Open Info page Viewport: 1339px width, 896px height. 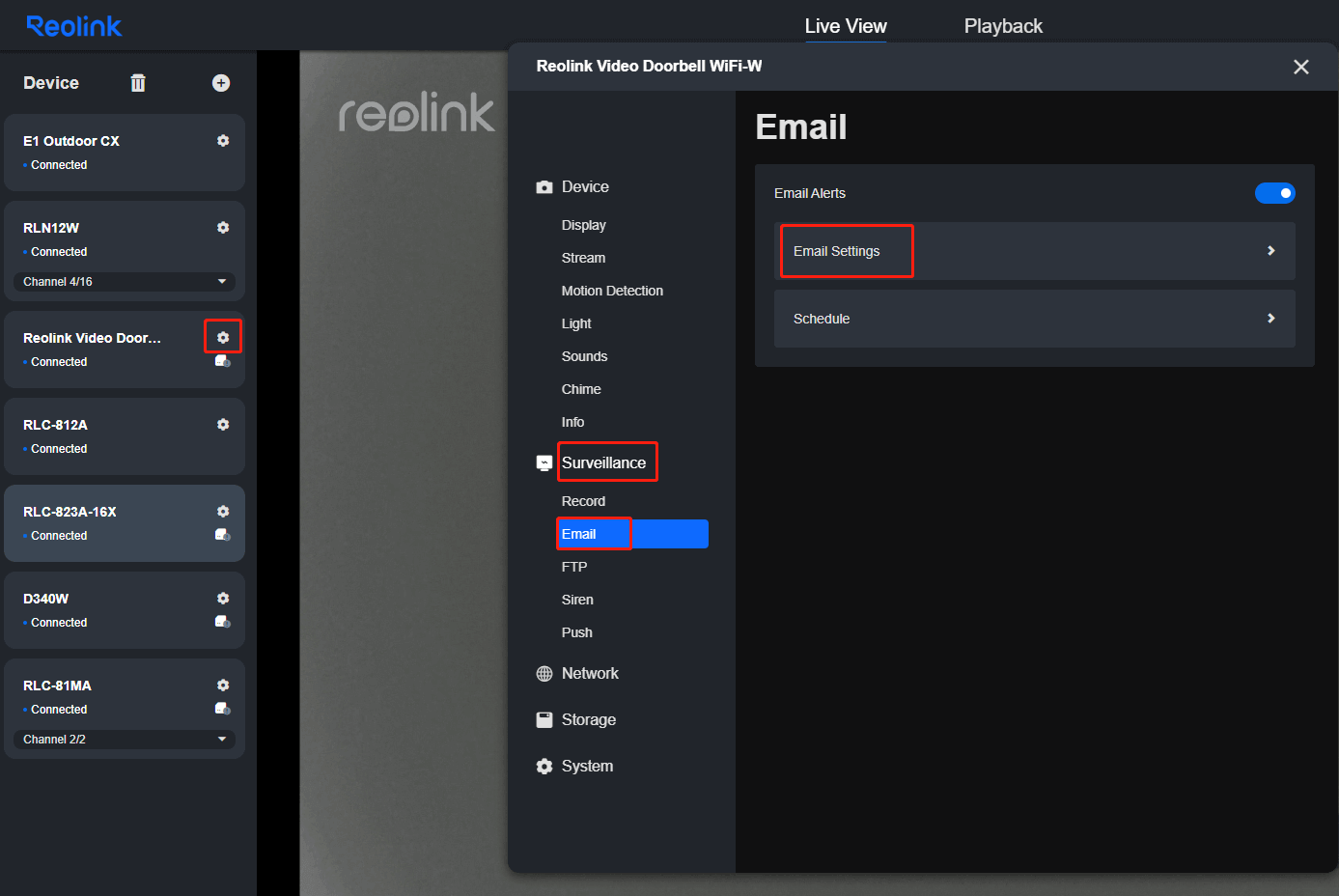pos(572,422)
